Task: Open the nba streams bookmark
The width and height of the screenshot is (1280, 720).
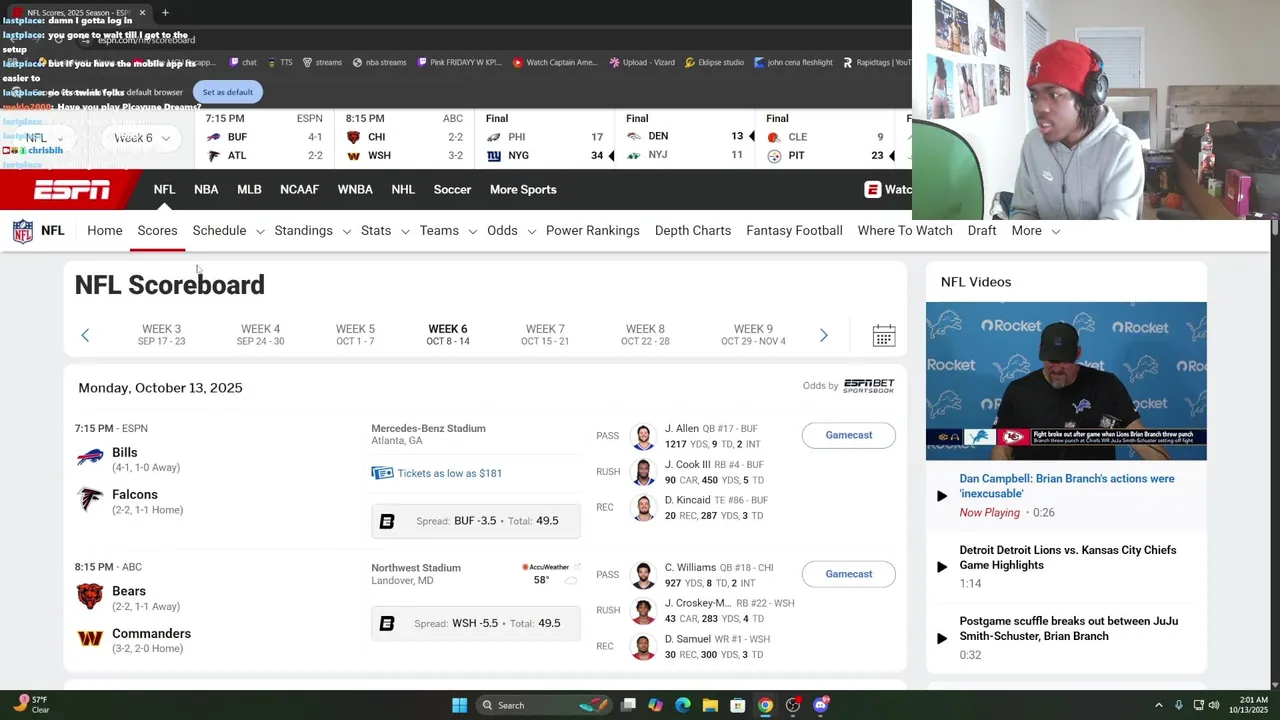Action: (380, 62)
